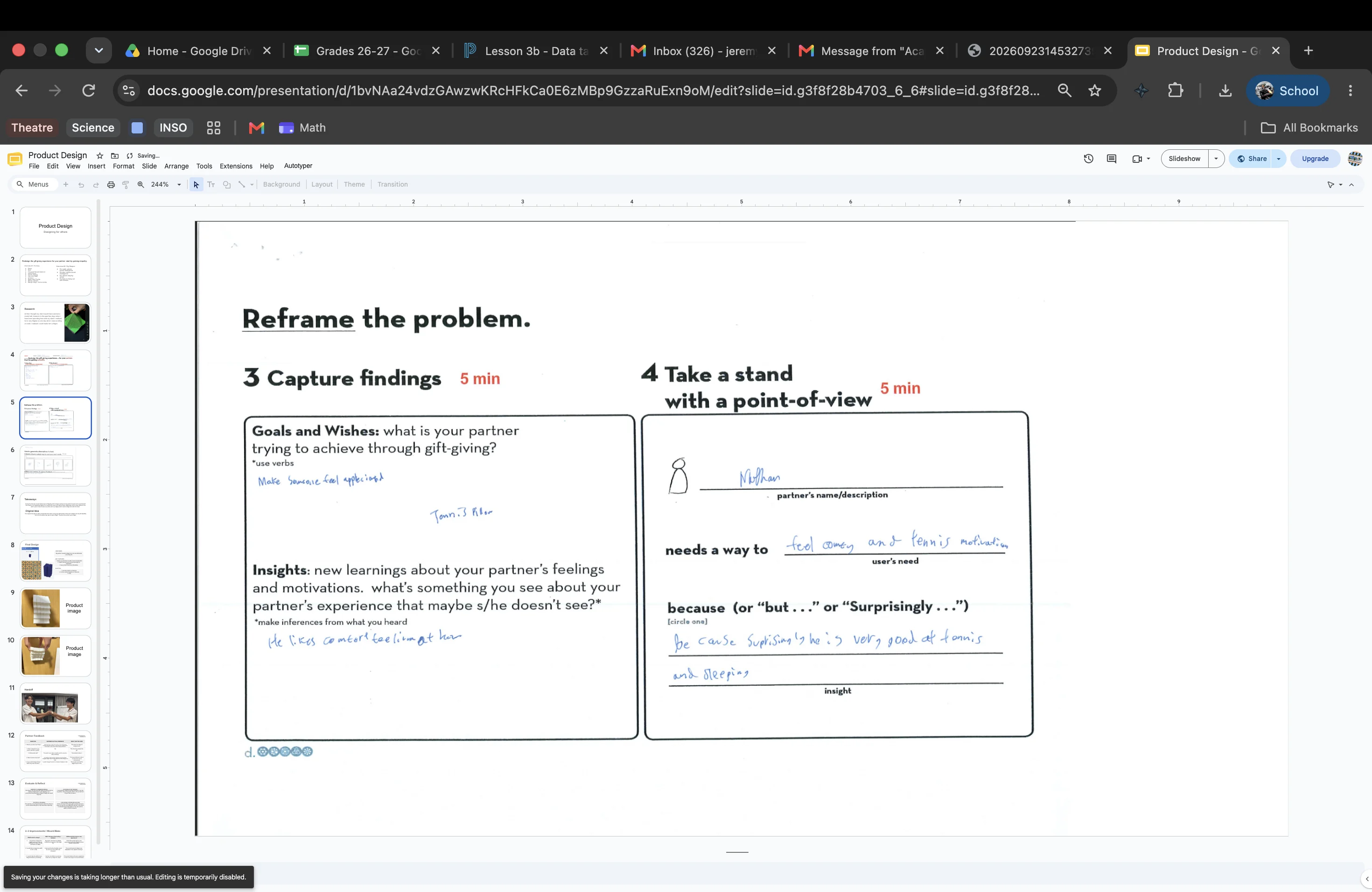Viewport: 1372px width, 892px height.
Task: Open the Google account avatar
Action: pos(1355,159)
